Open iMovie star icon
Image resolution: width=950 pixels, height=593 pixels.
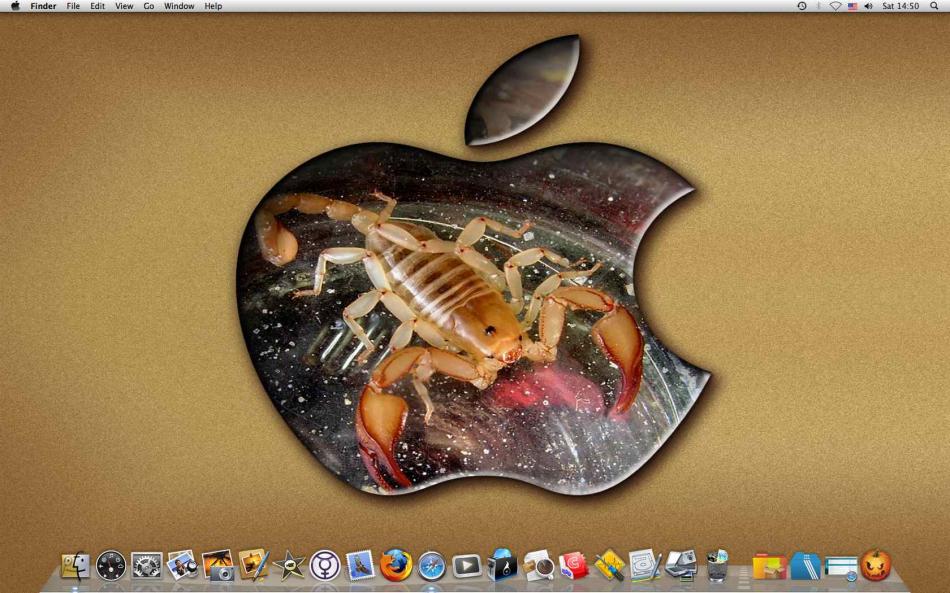click(x=289, y=566)
